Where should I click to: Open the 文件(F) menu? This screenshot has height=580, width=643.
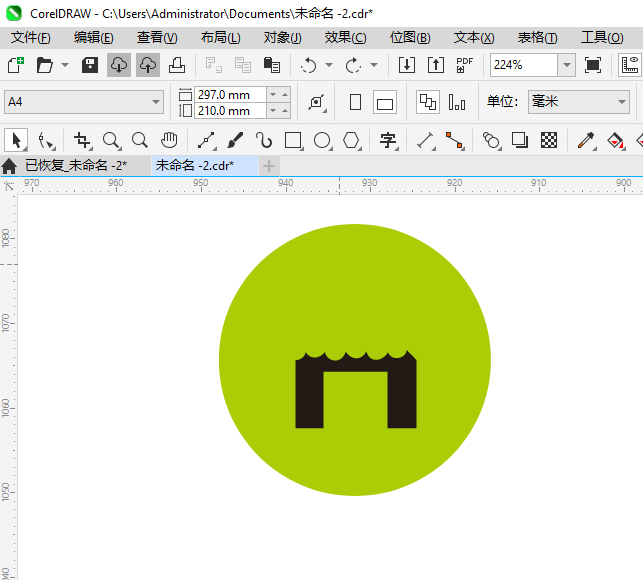coord(31,38)
